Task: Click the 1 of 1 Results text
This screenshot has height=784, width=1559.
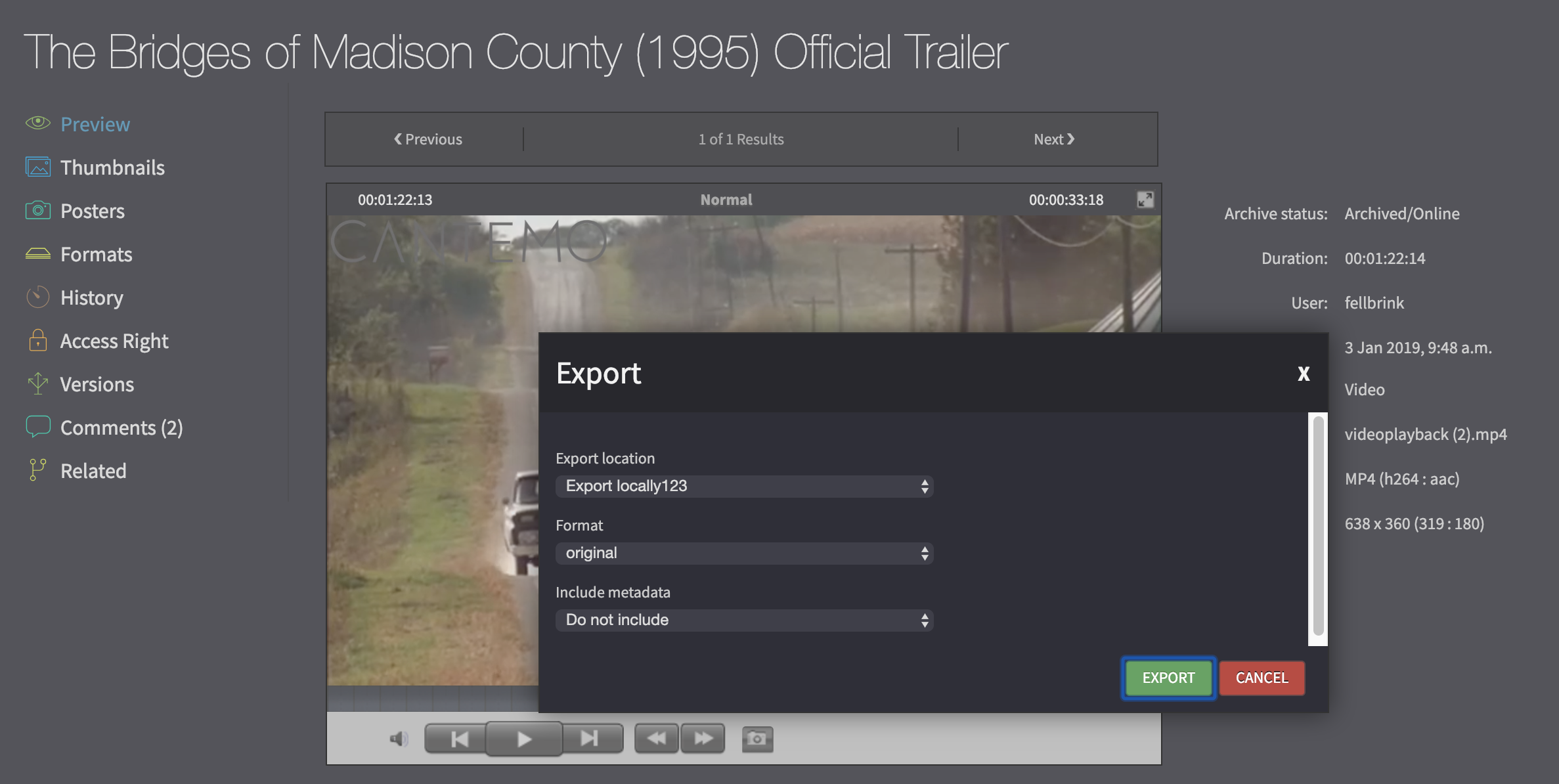Action: tap(741, 139)
